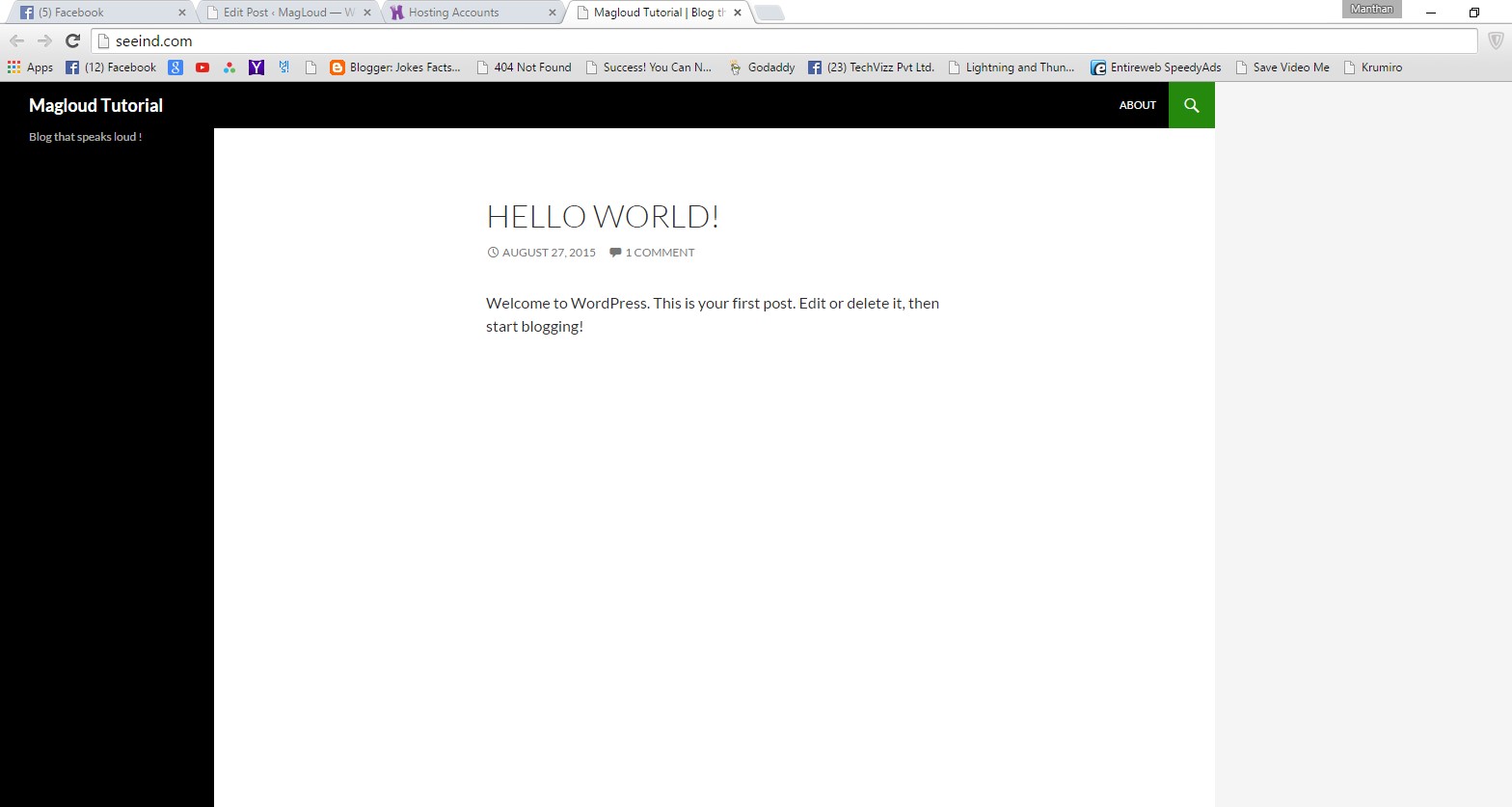Image resolution: width=1512 pixels, height=807 pixels.
Task: Open the Blogger Jokes Facts bookmark
Action: point(395,67)
